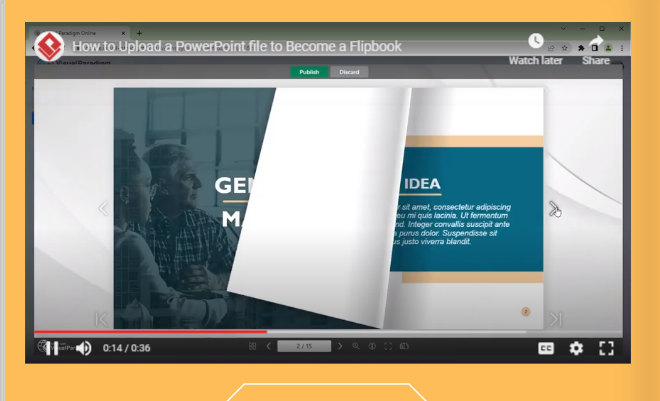Click the Share arrow icon

tap(596, 42)
